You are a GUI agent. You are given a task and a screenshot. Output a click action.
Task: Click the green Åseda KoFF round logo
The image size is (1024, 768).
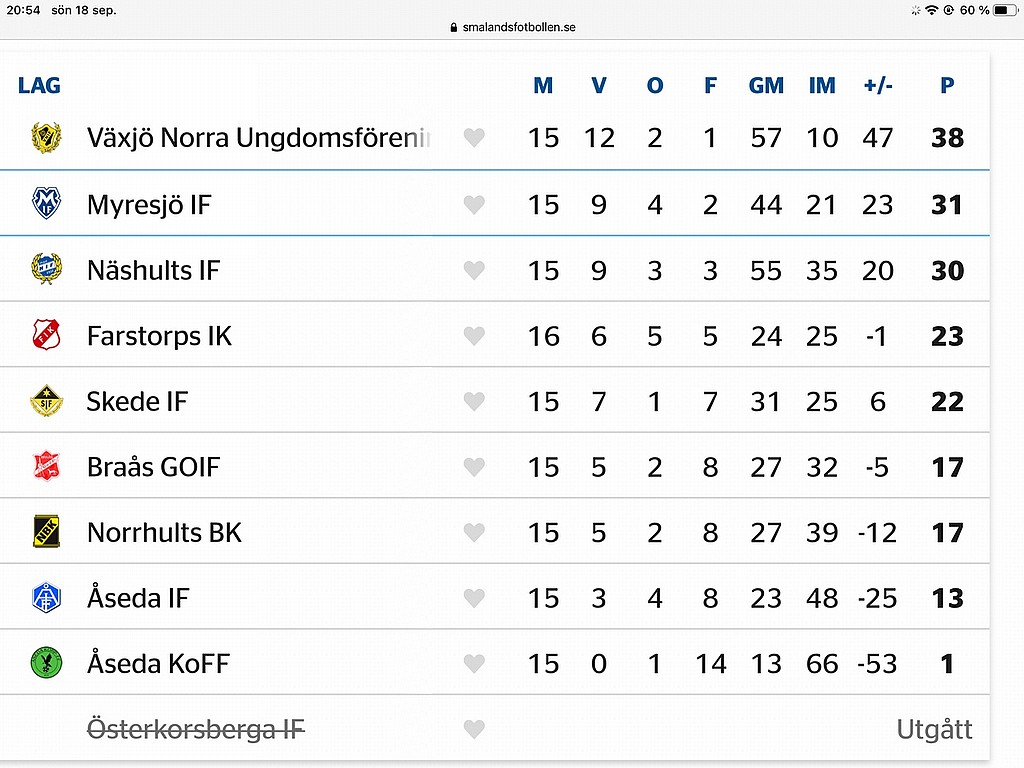pos(46,664)
